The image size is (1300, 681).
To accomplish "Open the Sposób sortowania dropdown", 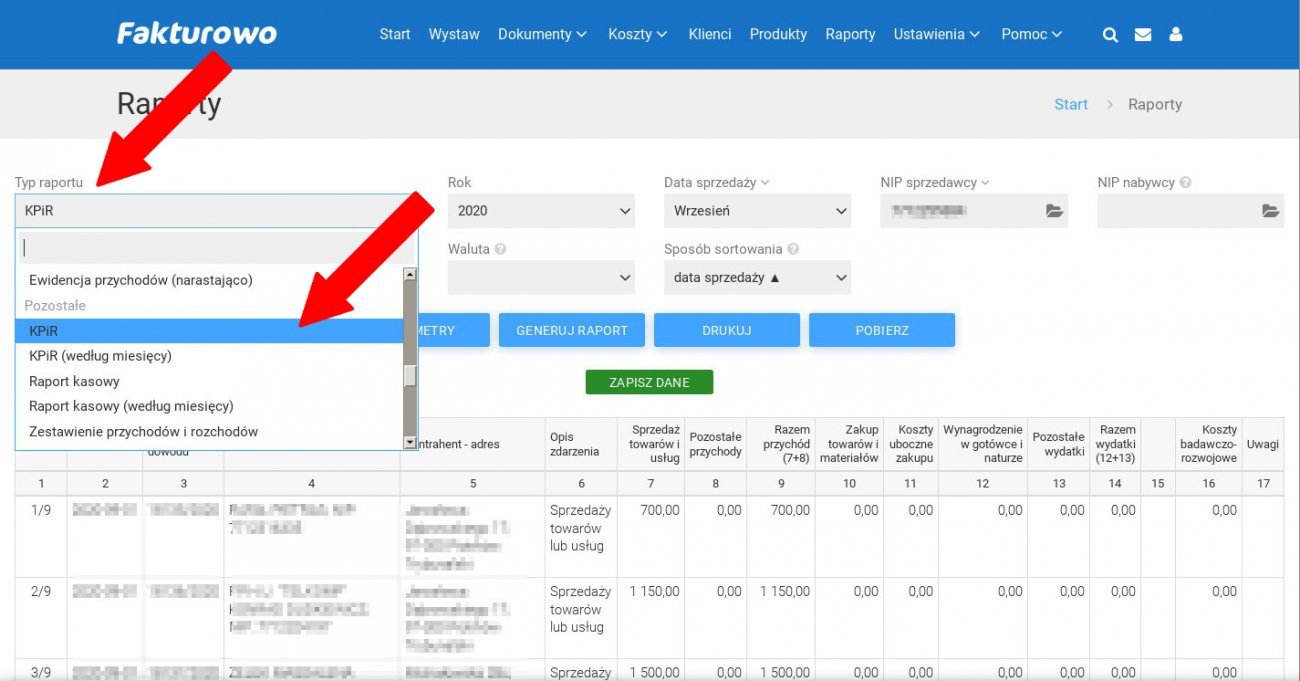I will (757, 278).
